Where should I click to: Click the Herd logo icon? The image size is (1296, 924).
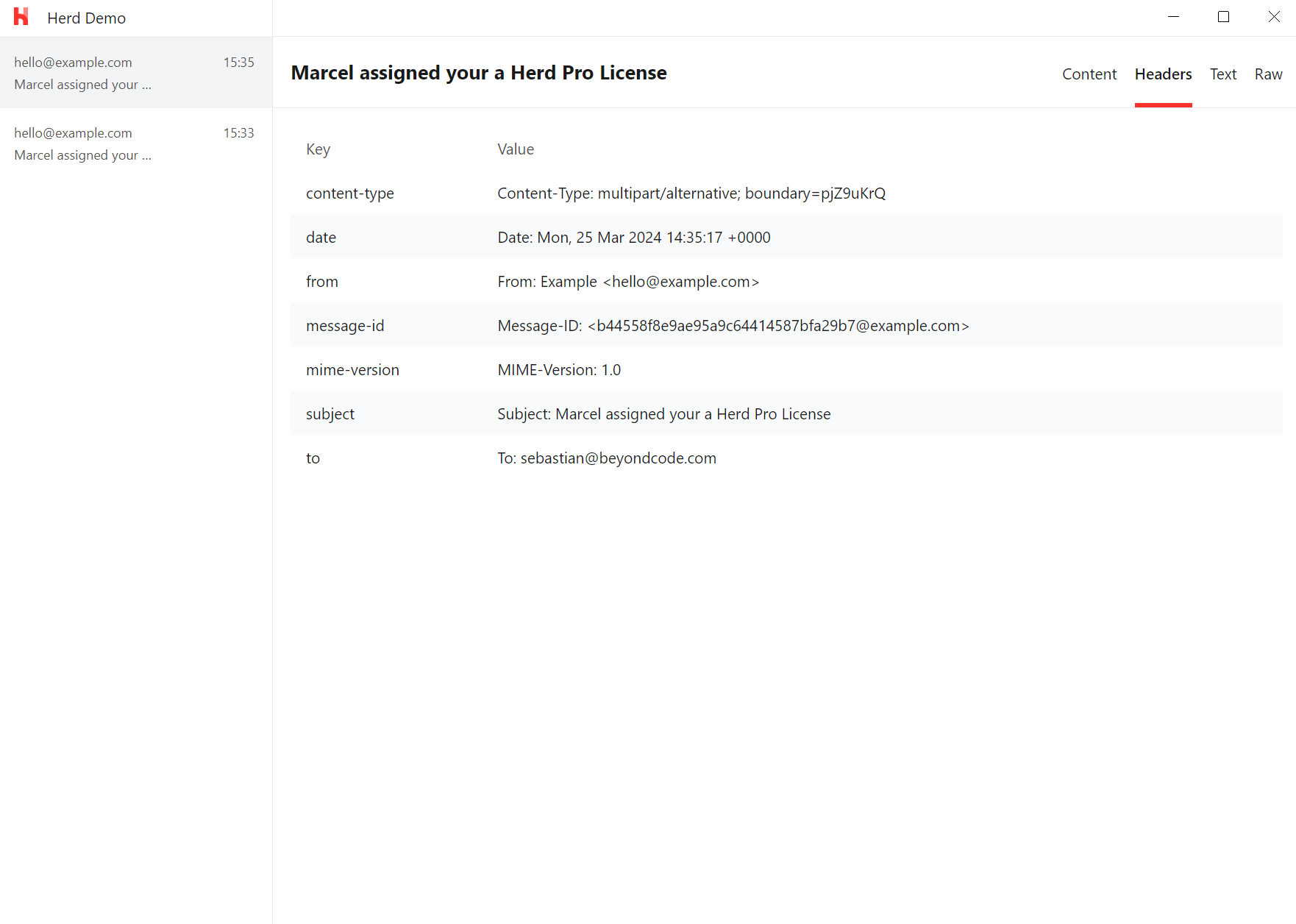point(21,17)
